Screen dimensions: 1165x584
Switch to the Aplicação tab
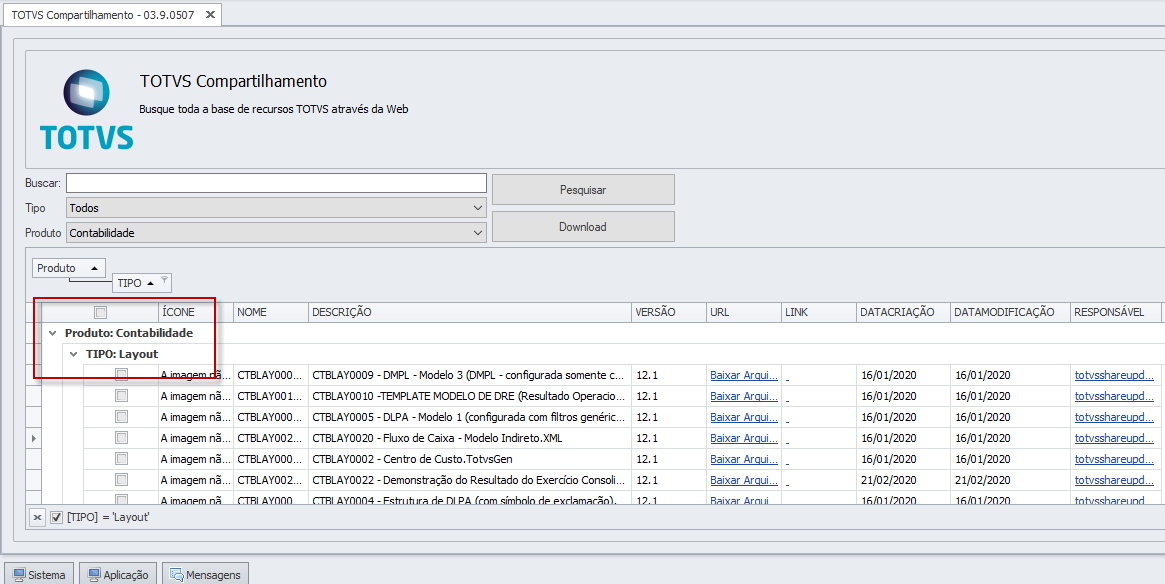[118, 575]
